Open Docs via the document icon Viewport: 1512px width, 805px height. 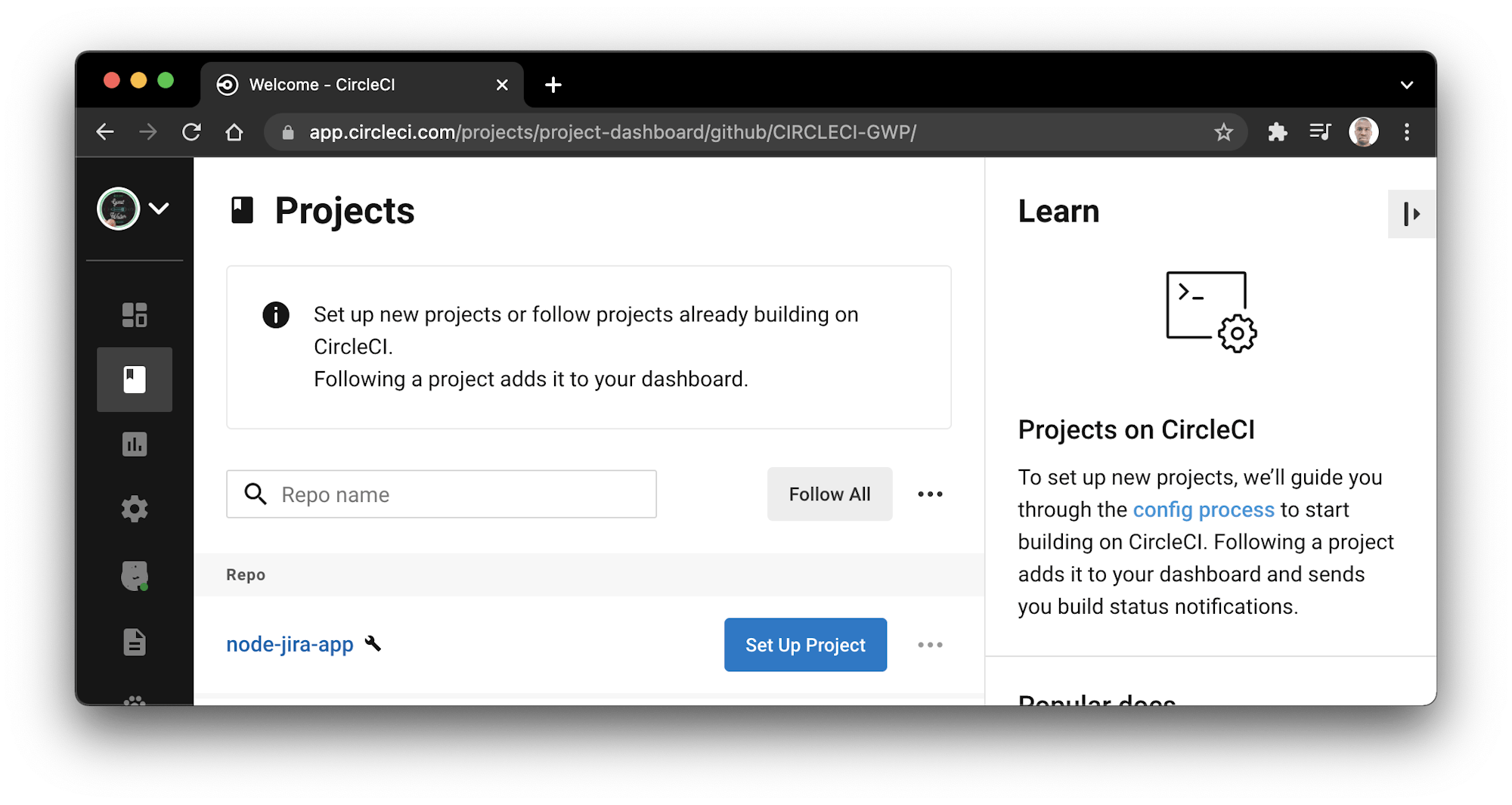(x=135, y=642)
